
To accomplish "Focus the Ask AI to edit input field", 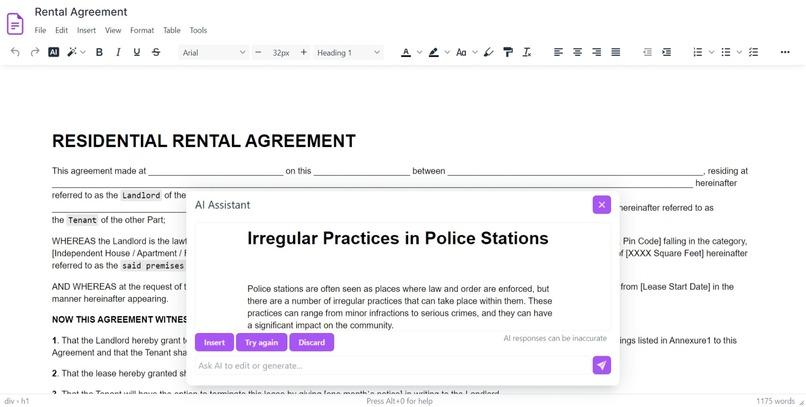I will (x=393, y=365).
